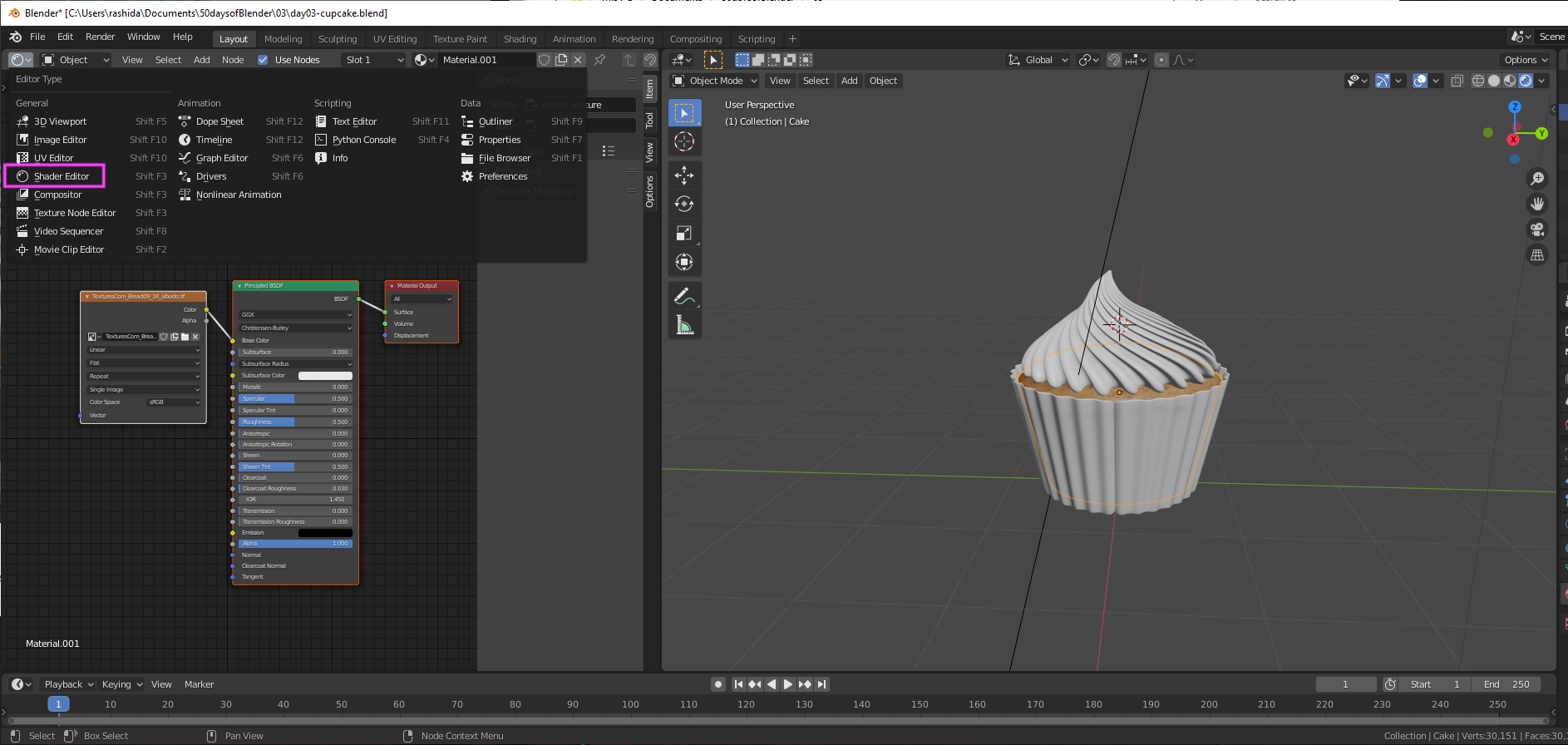Jump to the timeline end frame

click(x=821, y=684)
